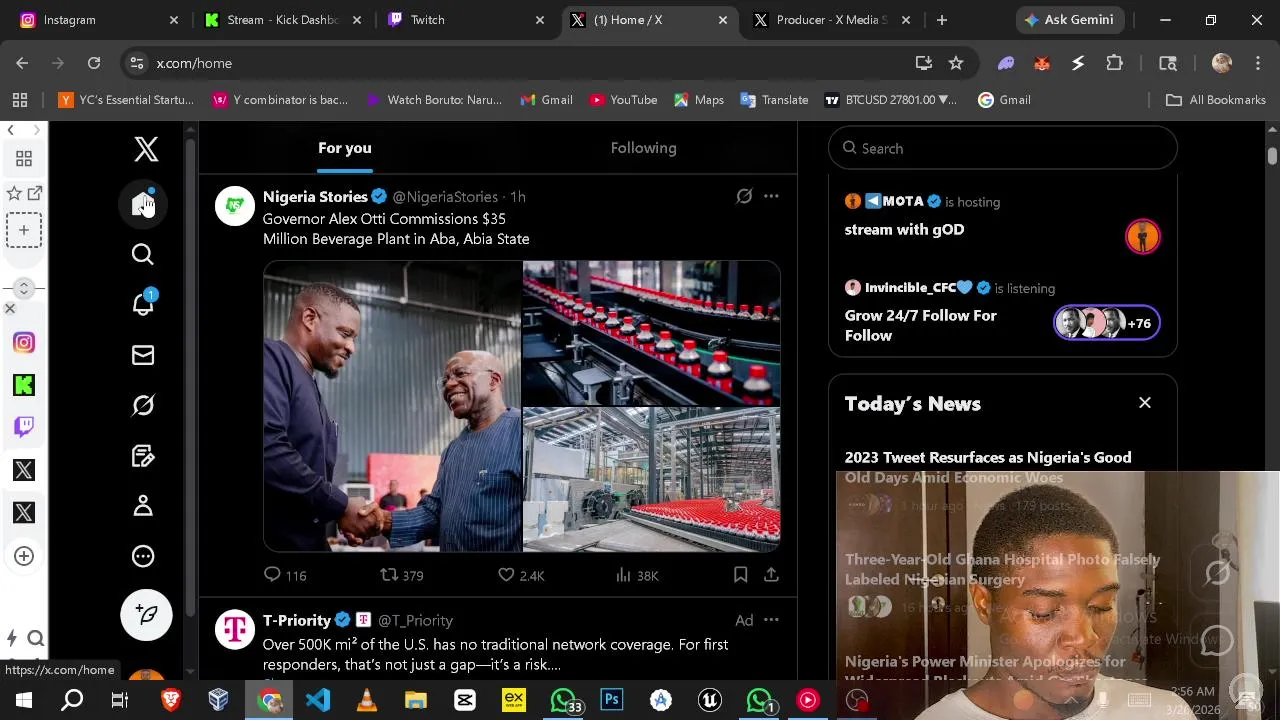1280x720 pixels.
Task: Like the Nigeria Stories post
Action: click(521, 575)
